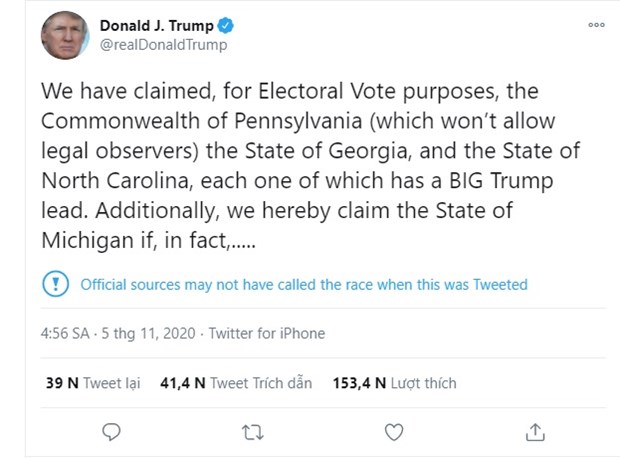620x458 pixels.
Task: View the 39 N Tweet lại list
Action: (90, 382)
